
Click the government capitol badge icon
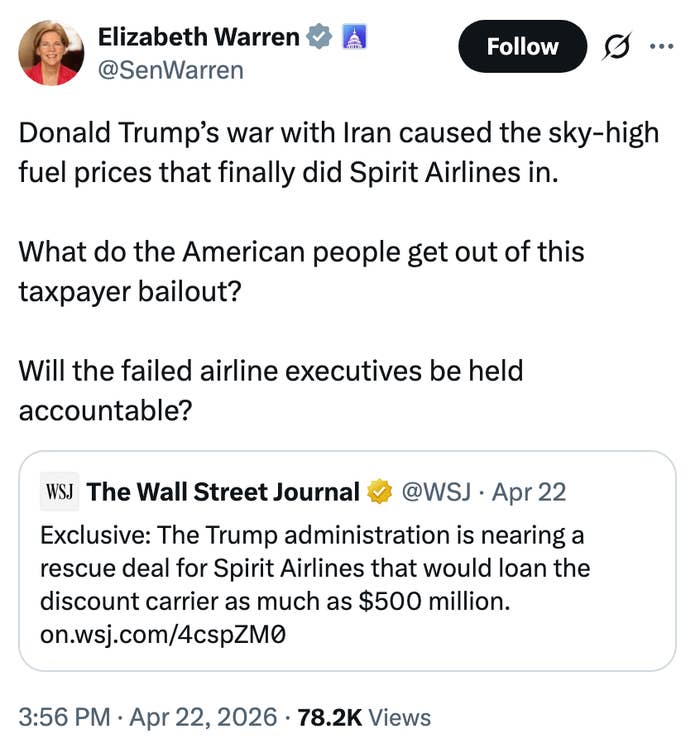point(356,38)
